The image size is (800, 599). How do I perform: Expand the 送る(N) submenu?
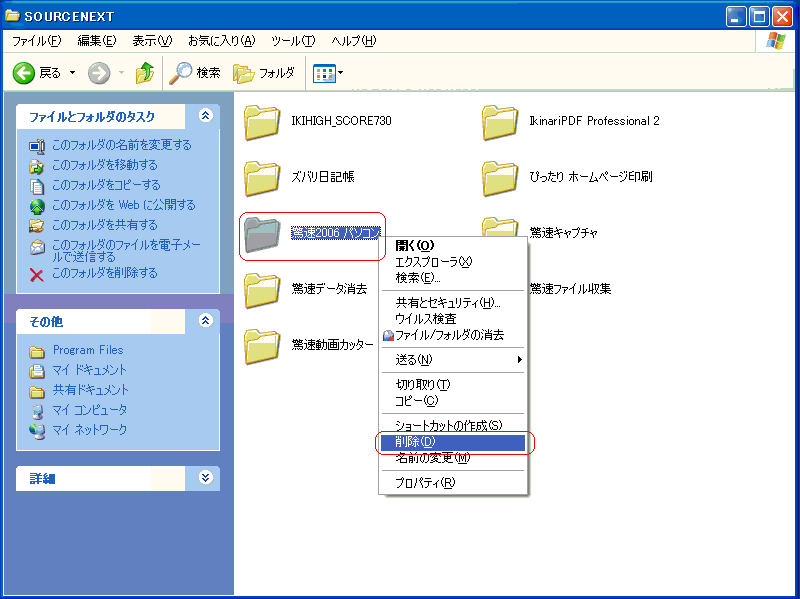(x=453, y=360)
